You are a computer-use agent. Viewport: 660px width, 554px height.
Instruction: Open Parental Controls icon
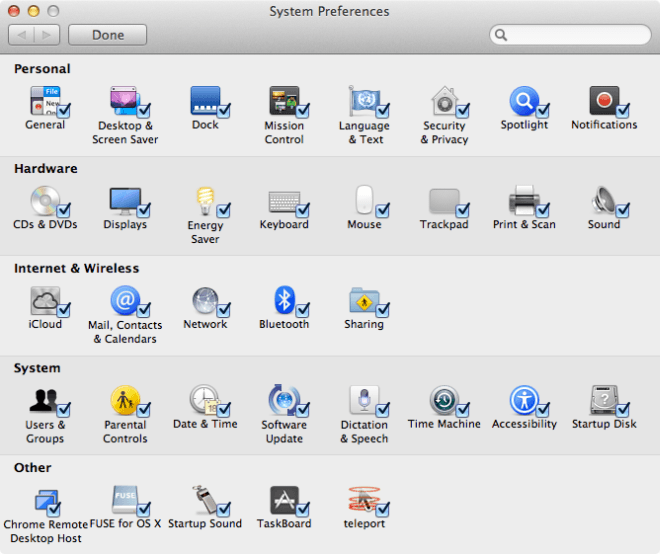click(x=125, y=400)
